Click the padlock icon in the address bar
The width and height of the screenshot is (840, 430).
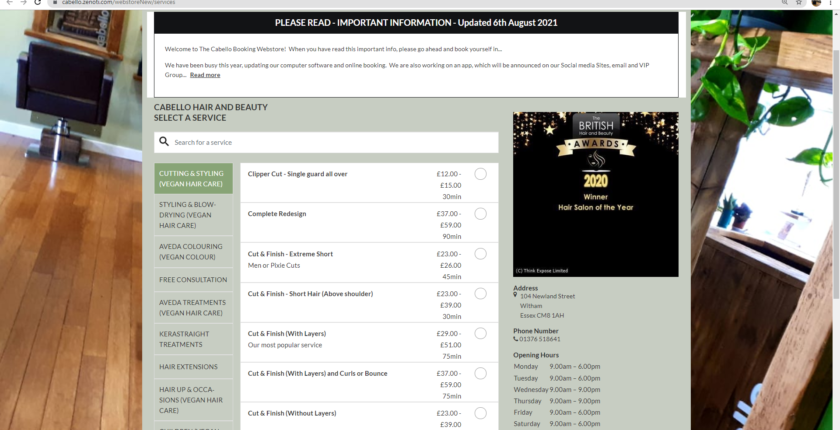(55, 3)
